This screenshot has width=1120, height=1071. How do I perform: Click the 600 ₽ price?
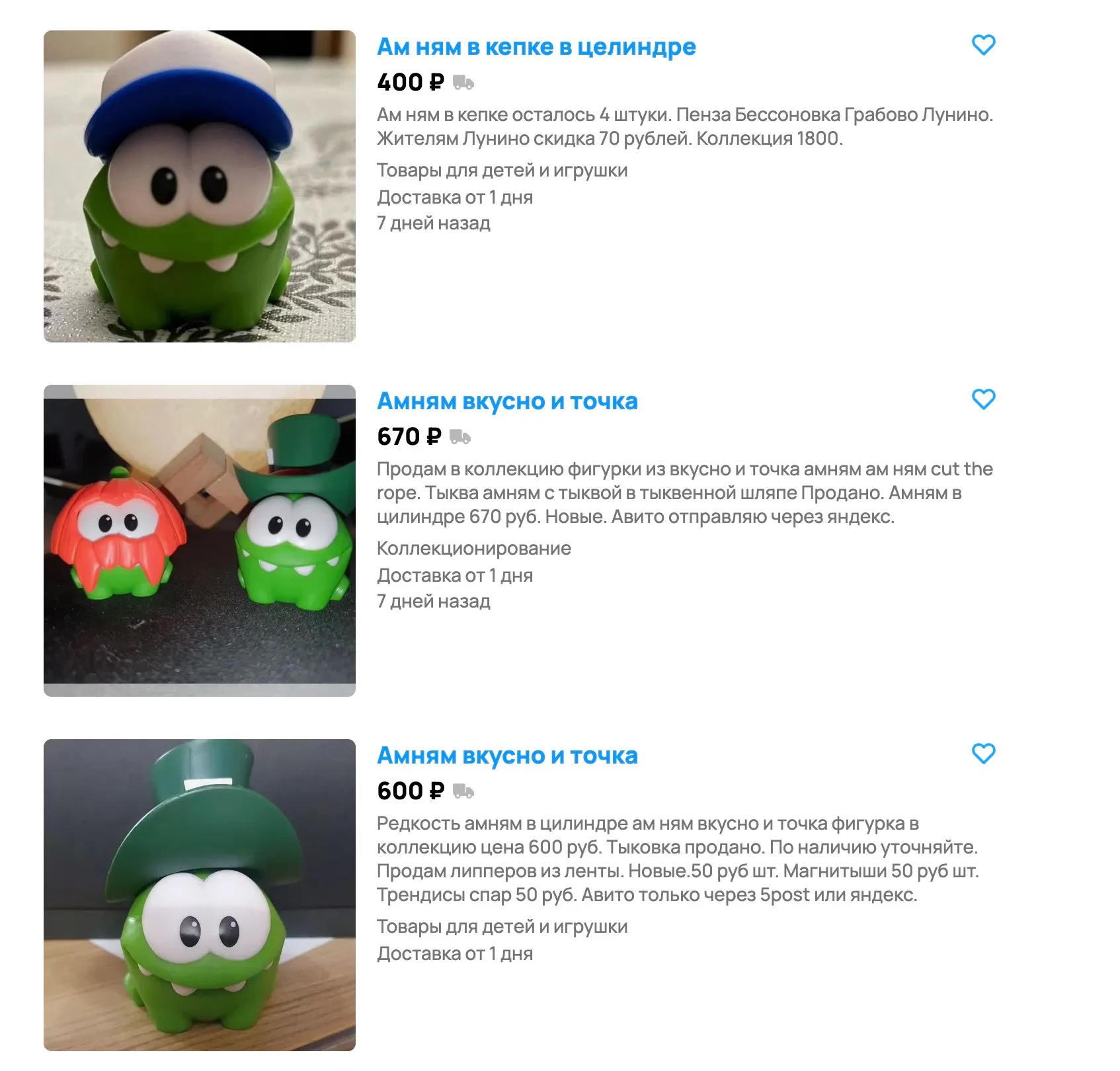tap(410, 791)
